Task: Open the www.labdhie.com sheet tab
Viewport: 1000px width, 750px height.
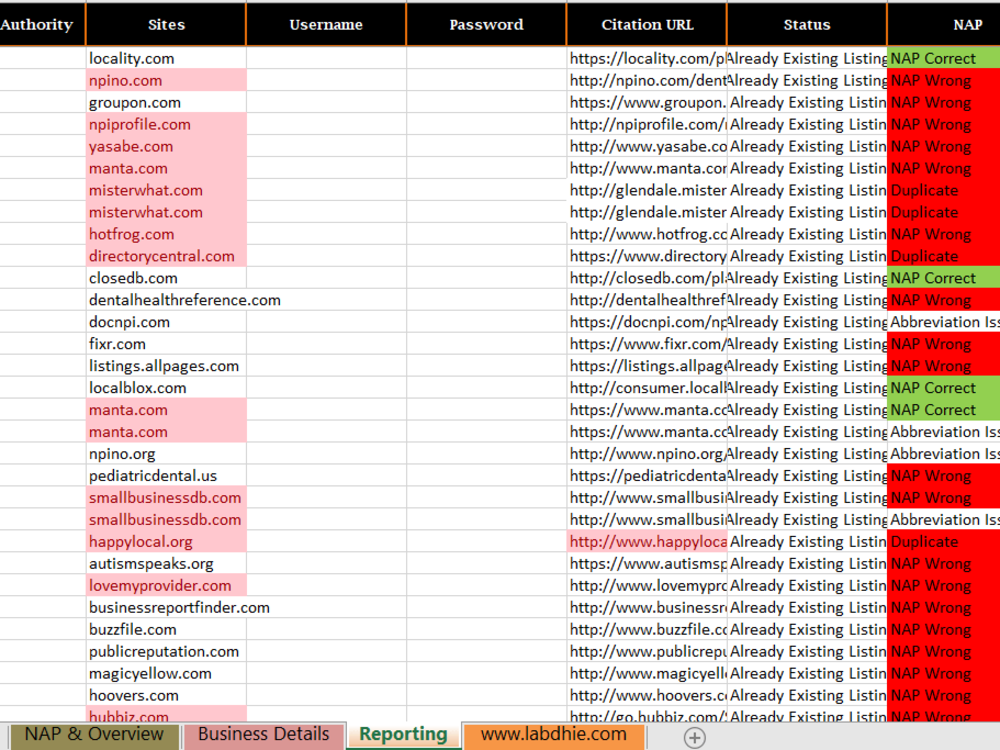Action: point(554,735)
